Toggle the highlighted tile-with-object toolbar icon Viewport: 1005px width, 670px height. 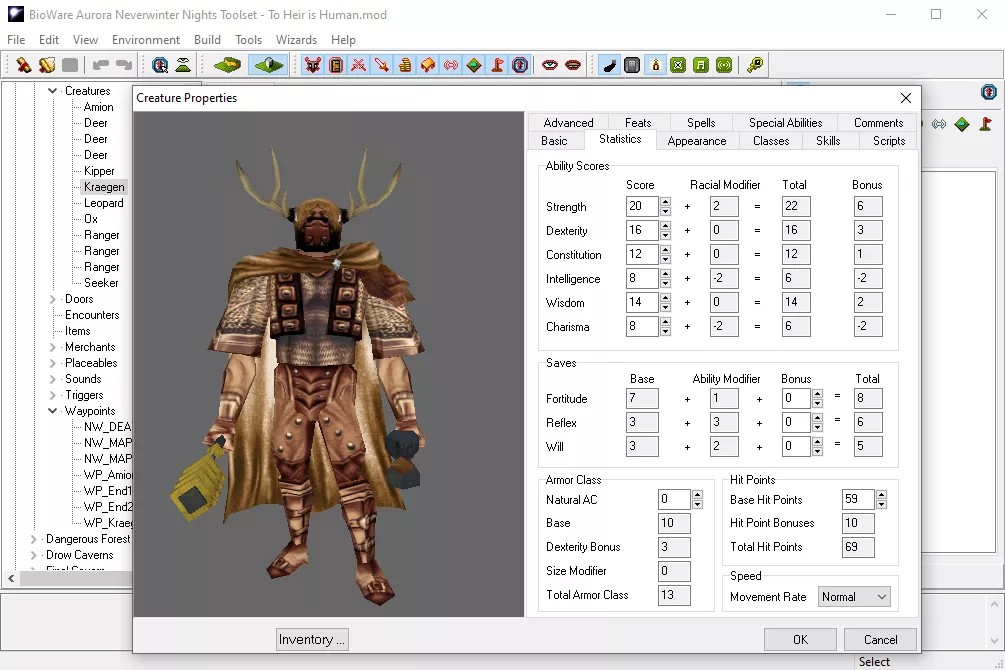269,65
